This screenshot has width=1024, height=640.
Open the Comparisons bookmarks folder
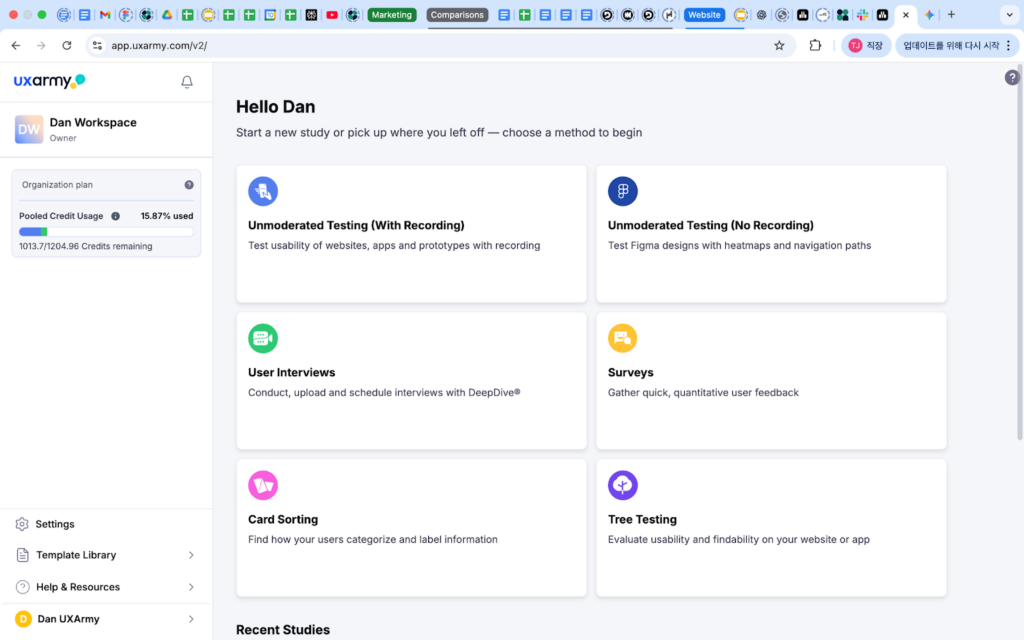456,14
